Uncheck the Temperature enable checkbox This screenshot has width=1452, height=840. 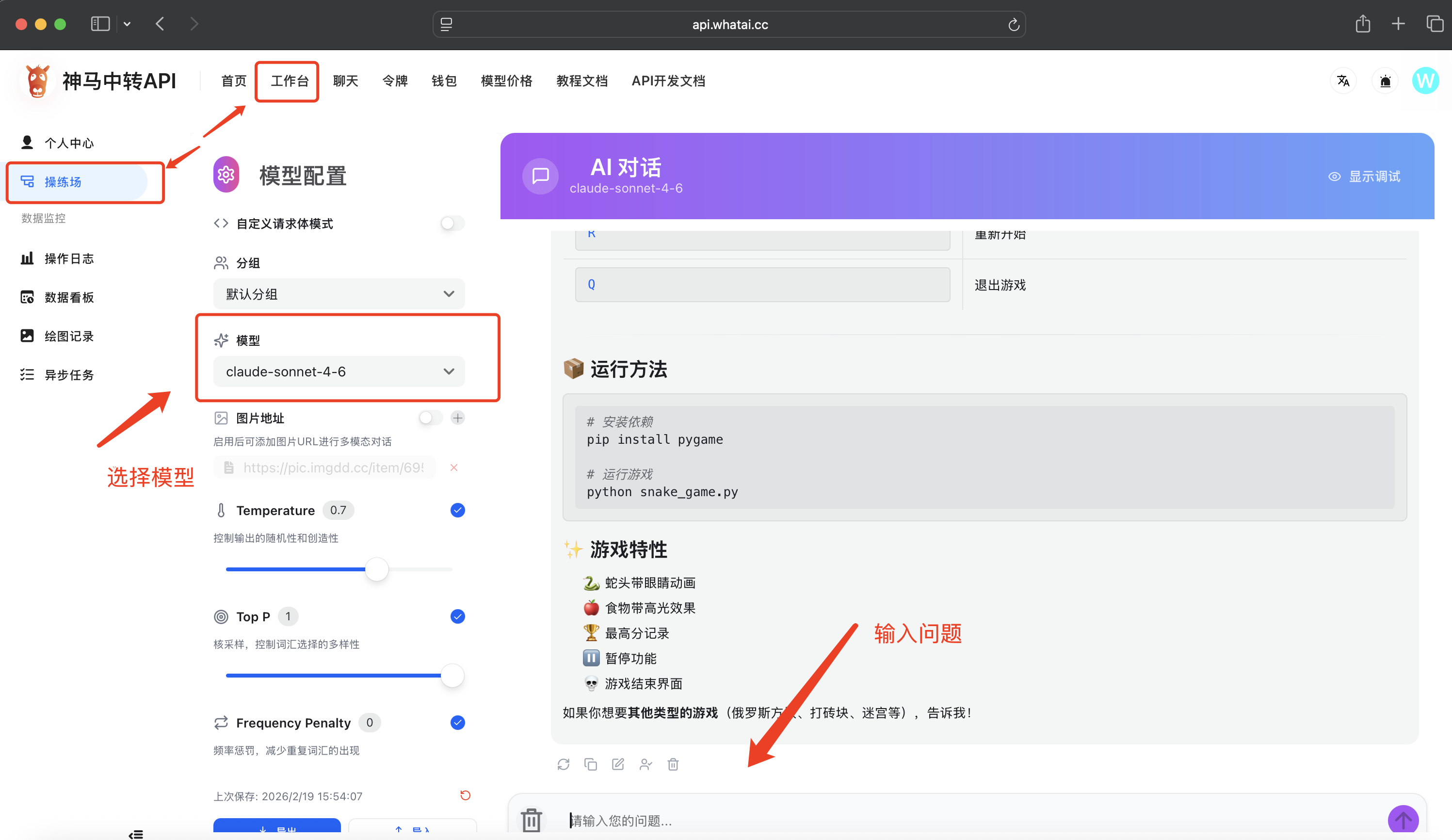(457, 510)
